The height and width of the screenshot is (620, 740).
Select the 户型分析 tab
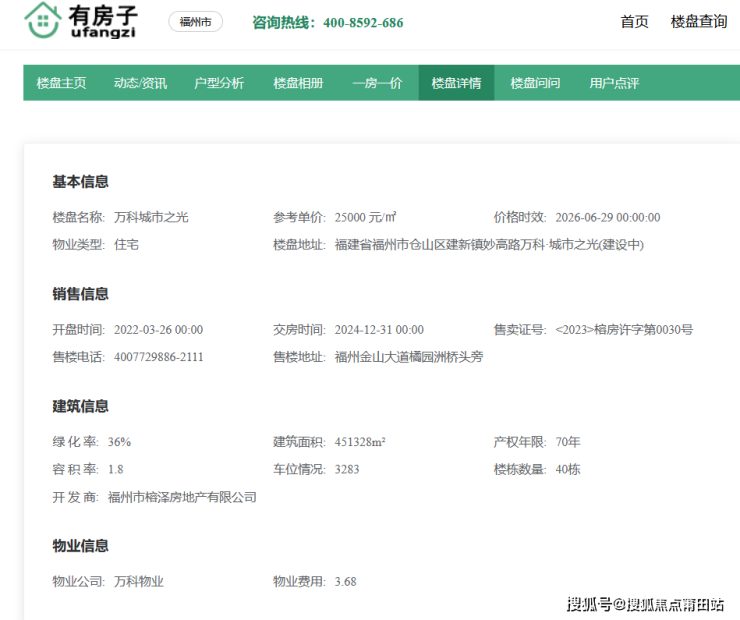point(219,83)
